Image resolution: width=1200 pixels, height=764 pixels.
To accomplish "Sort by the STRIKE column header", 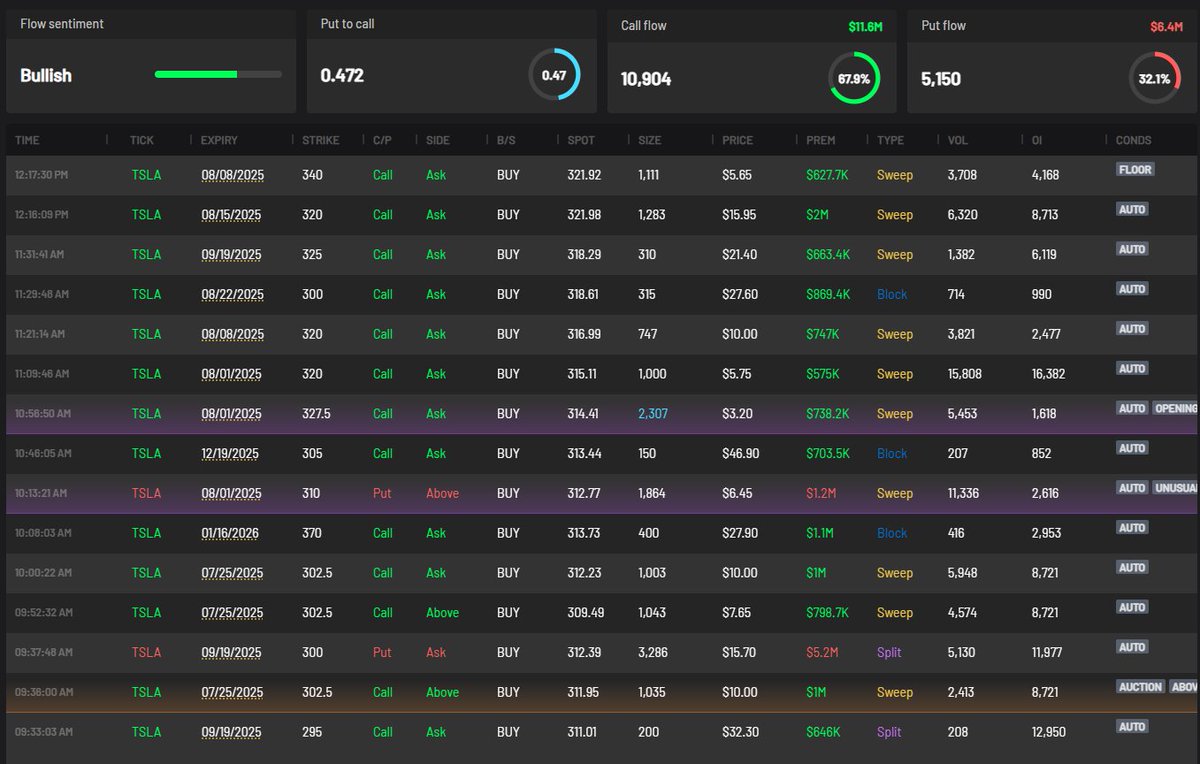I will pyautogui.click(x=320, y=140).
